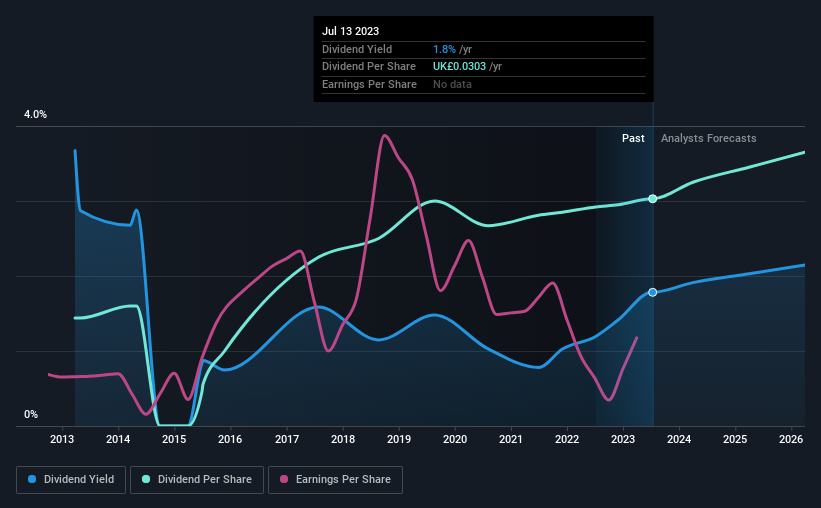Click the 4.0% y-axis label
The width and height of the screenshot is (821, 508).
35,114
